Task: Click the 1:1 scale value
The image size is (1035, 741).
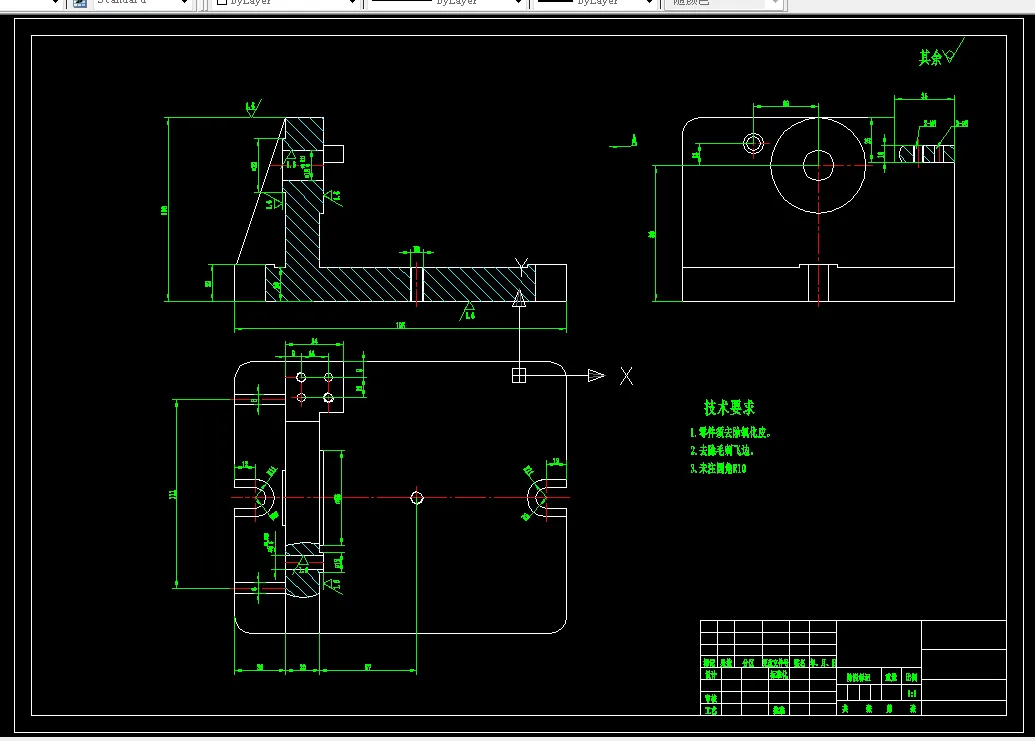Action: tap(912, 693)
